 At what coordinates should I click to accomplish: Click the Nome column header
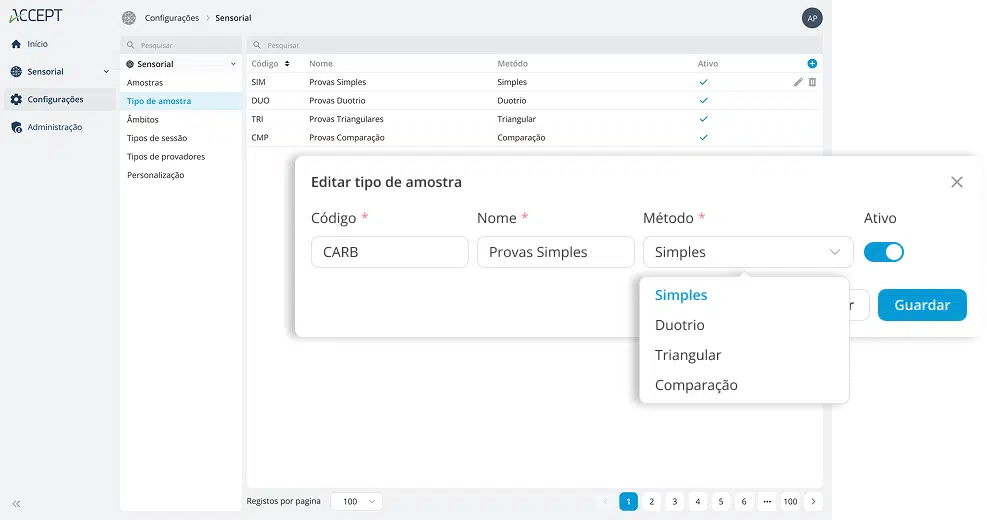(x=321, y=64)
